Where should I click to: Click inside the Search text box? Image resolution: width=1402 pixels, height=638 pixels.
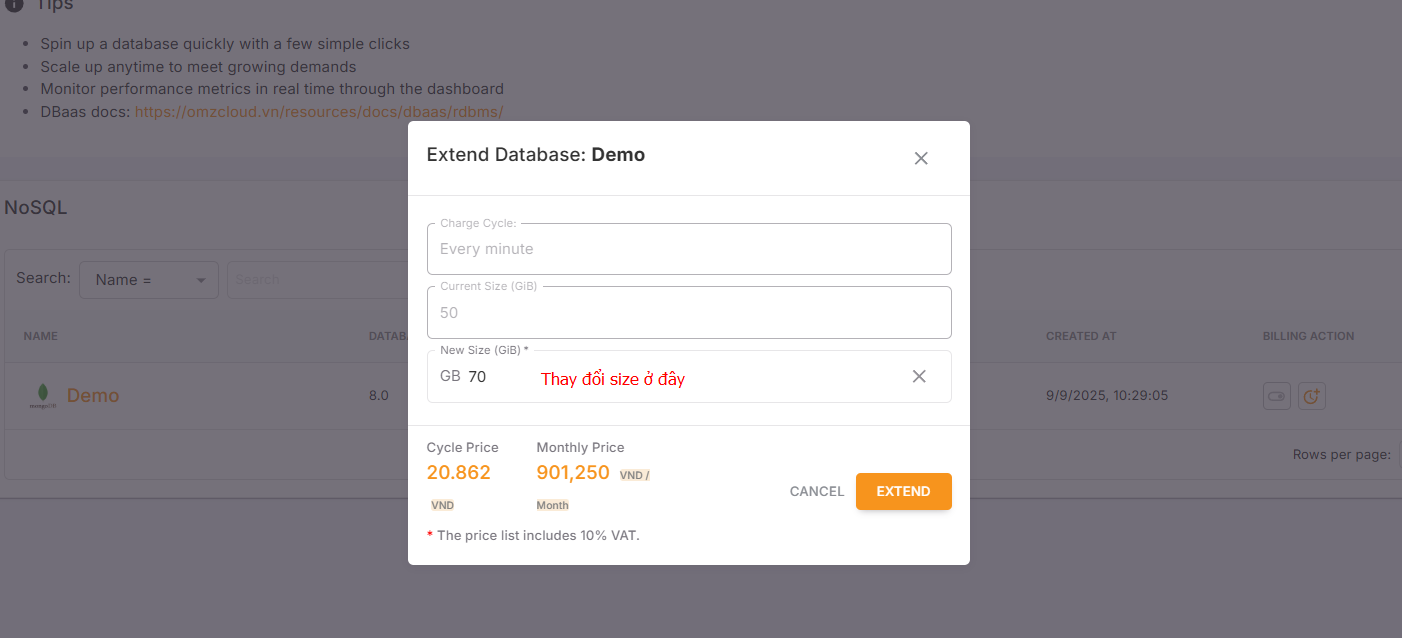320,279
